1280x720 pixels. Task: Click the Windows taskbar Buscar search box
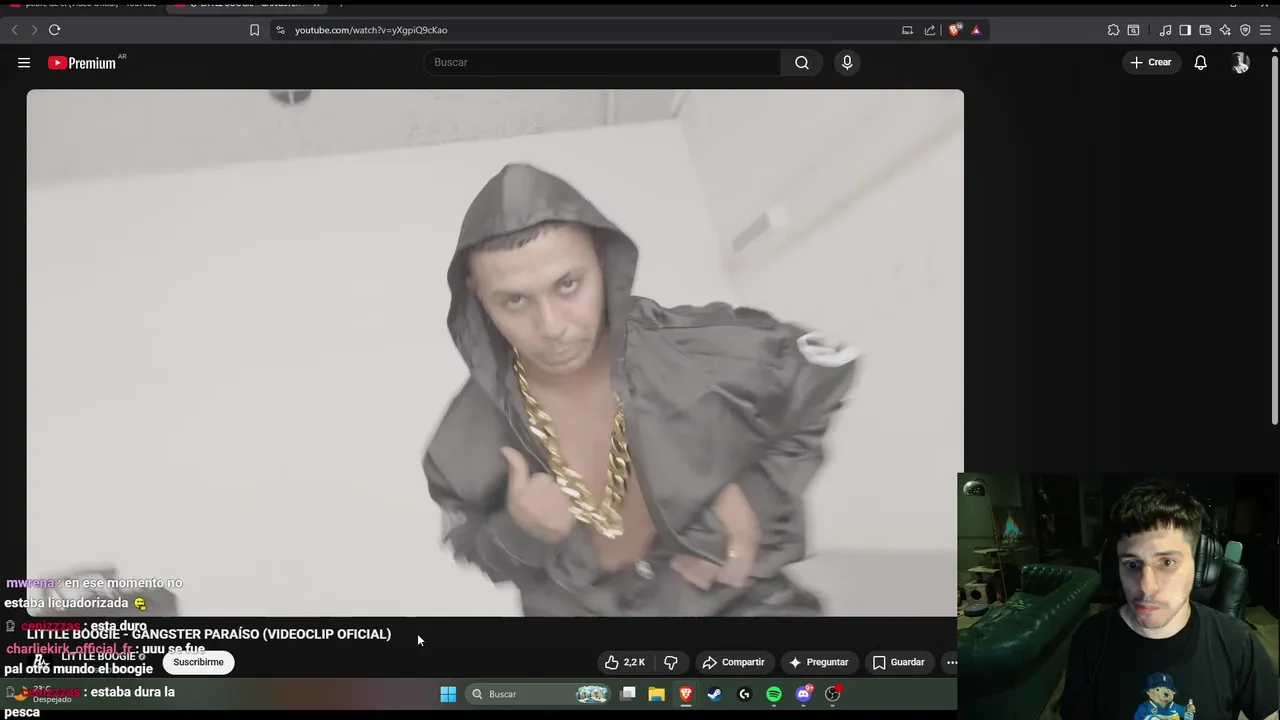pos(538,694)
